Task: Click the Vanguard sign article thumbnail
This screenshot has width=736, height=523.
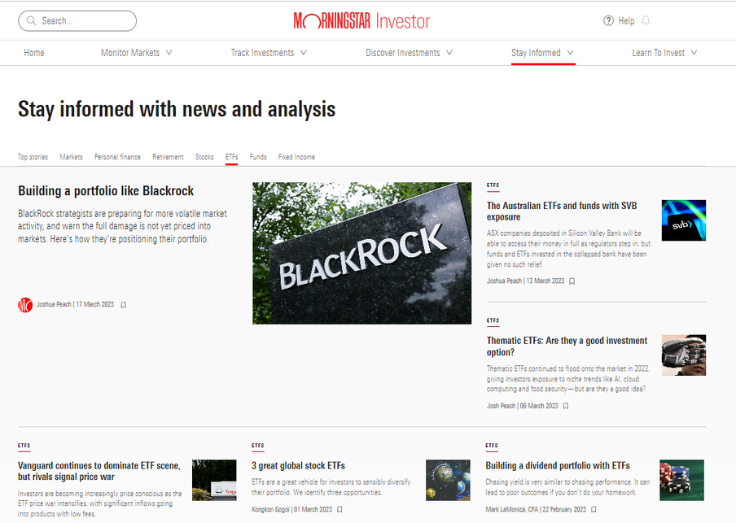Action: [x=214, y=480]
